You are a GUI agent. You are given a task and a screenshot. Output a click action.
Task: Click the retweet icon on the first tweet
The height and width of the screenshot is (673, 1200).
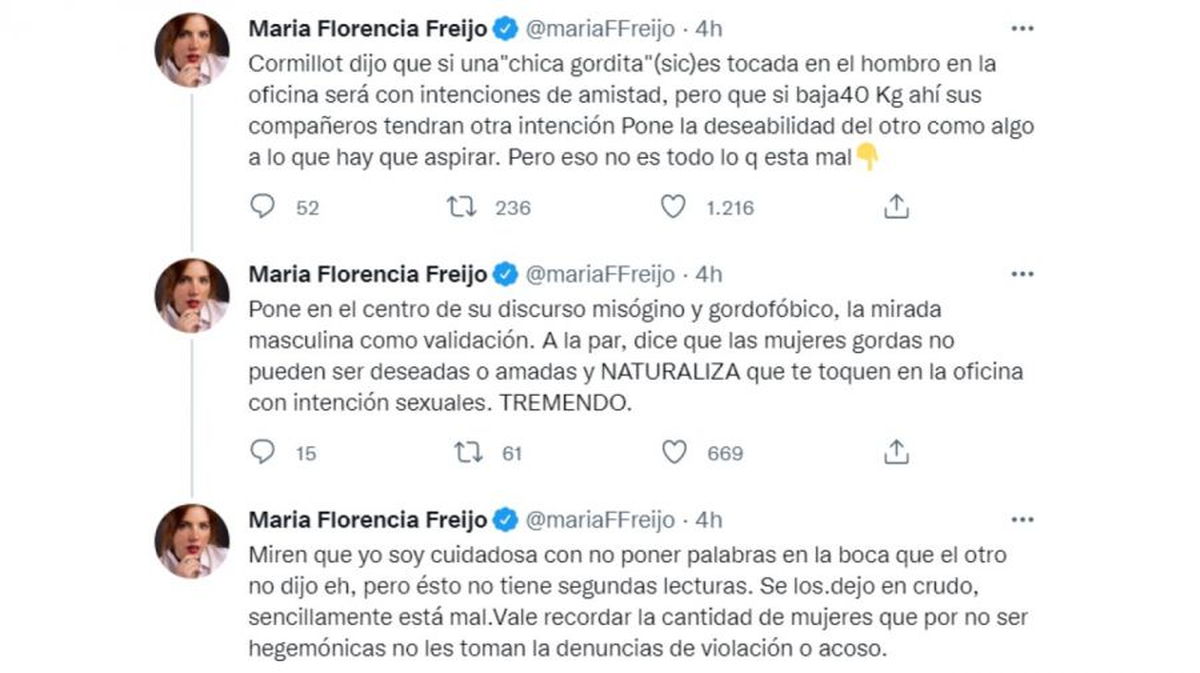pyautogui.click(x=462, y=207)
